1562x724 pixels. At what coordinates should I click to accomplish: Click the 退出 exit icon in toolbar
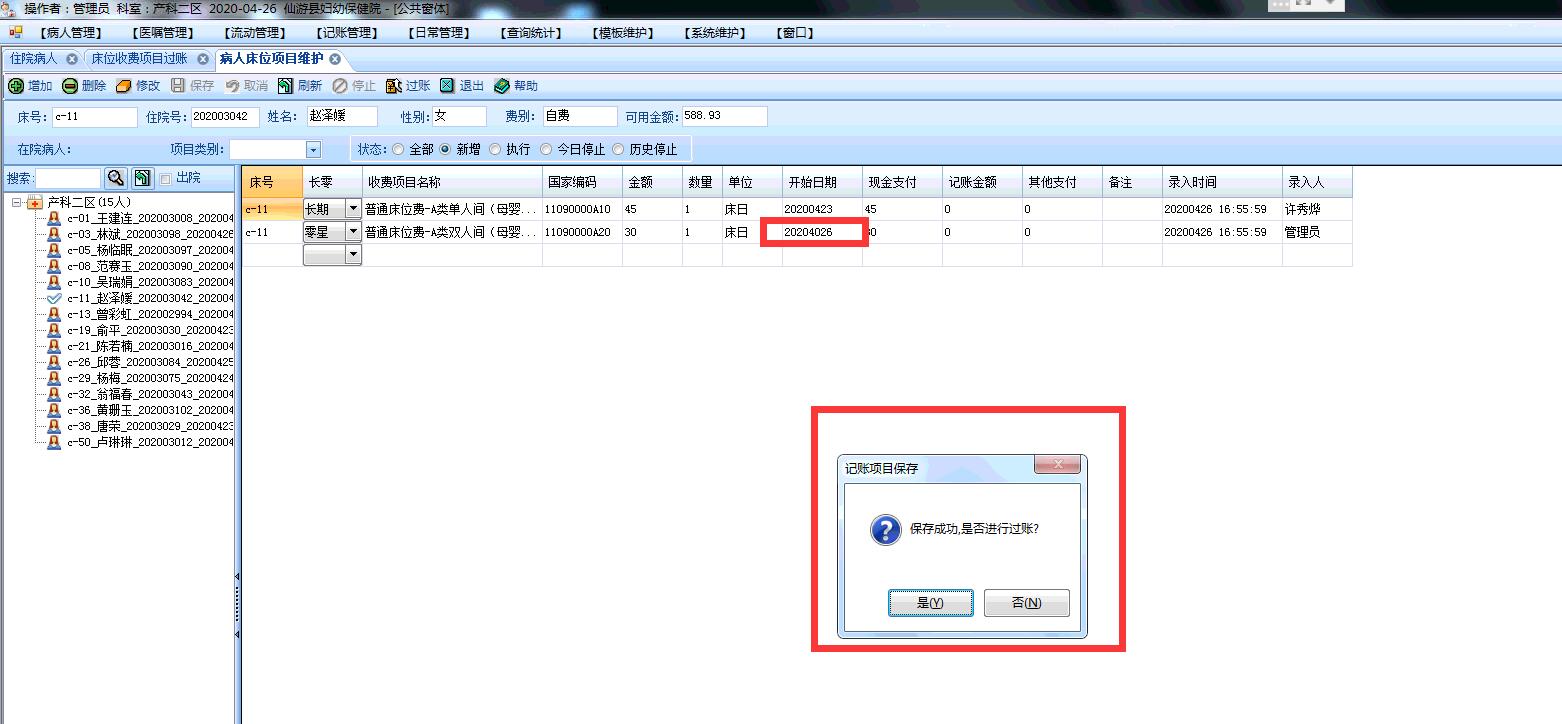pyautogui.click(x=448, y=86)
